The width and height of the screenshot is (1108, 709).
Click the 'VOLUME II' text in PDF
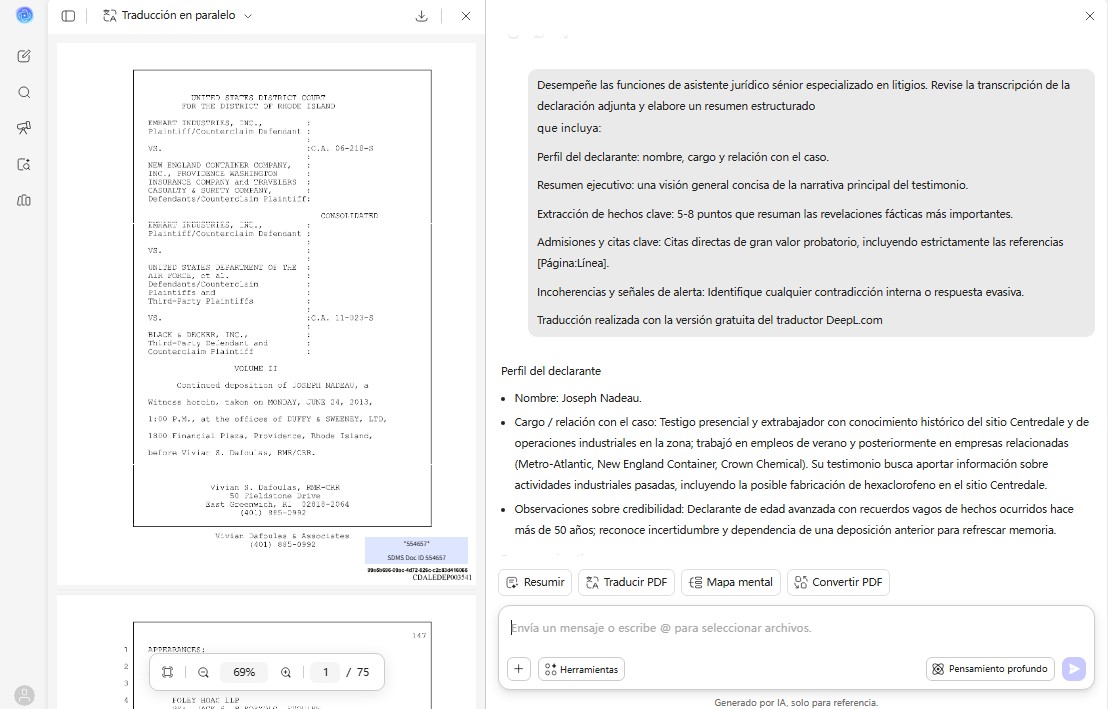point(255,368)
